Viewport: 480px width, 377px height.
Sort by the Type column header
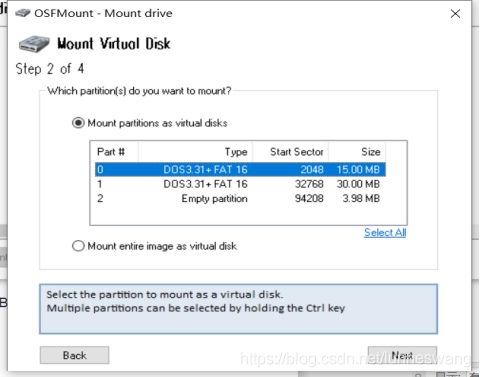pos(195,152)
